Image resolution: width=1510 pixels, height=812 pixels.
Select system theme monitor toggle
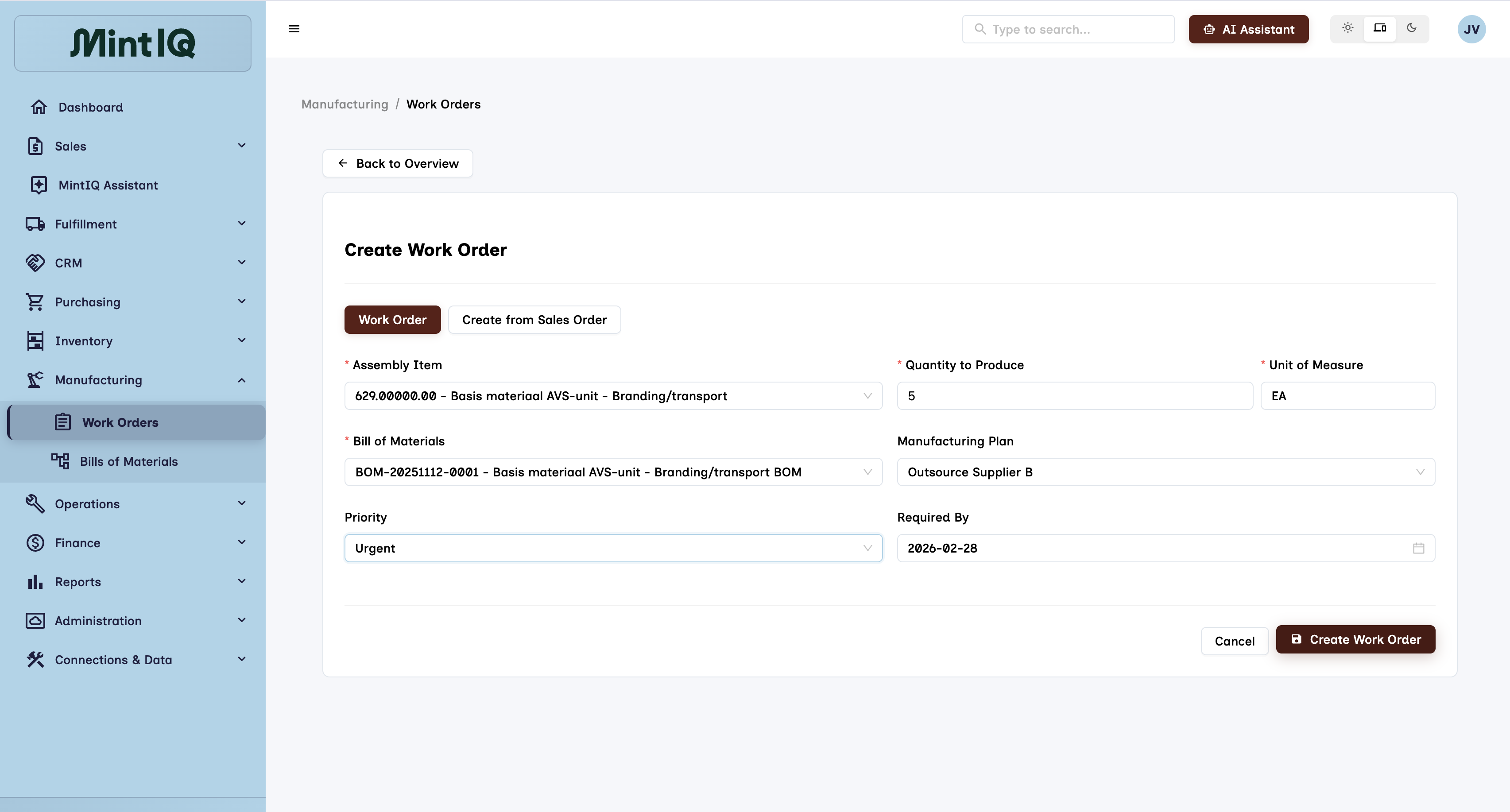1380,28
